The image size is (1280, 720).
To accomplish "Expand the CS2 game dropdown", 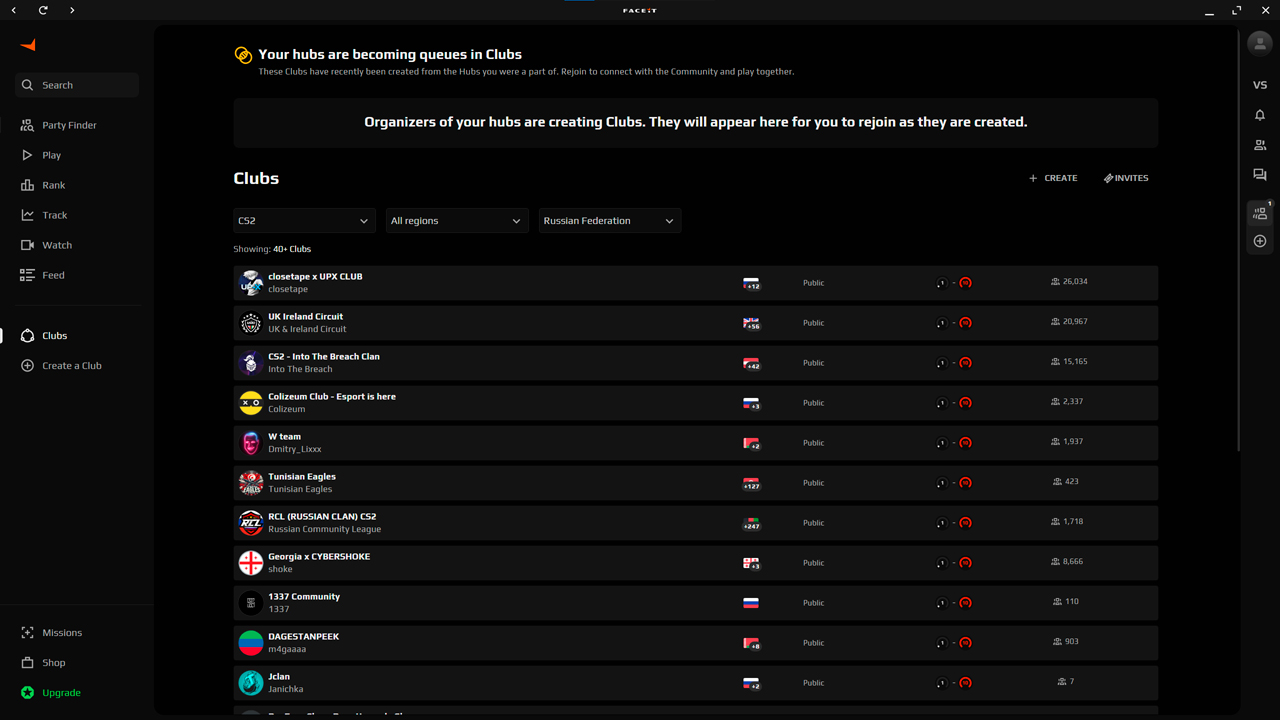I will tap(304, 220).
